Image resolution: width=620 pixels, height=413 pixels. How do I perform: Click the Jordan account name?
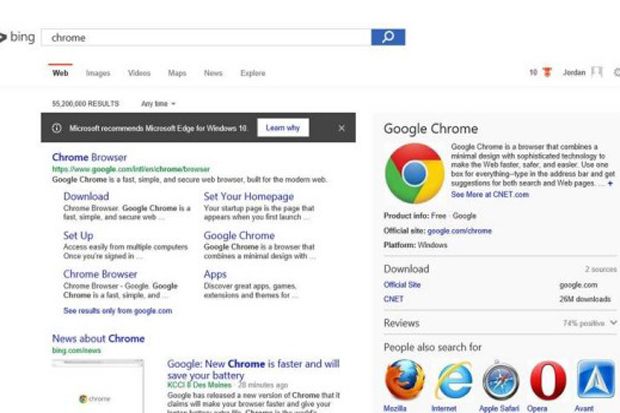[574, 72]
